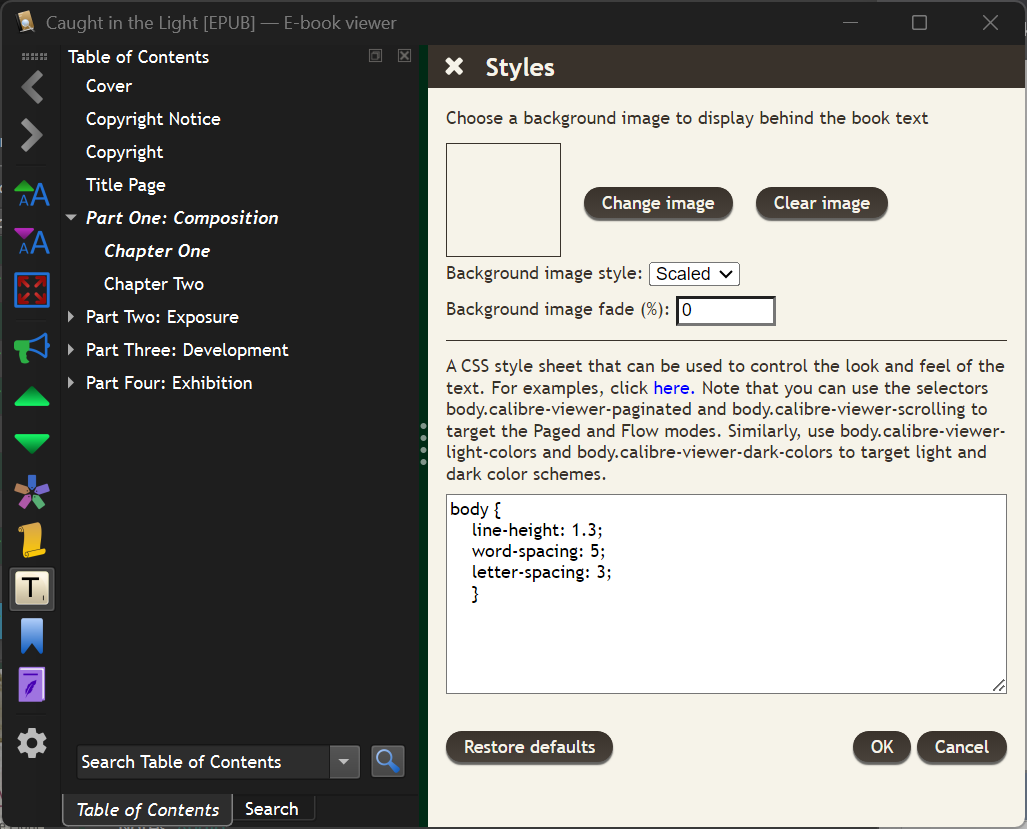1027x829 pixels.
Task: Click the forward arrow icon in sidebar
Action: pyautogui.click(x=32, y=135)
